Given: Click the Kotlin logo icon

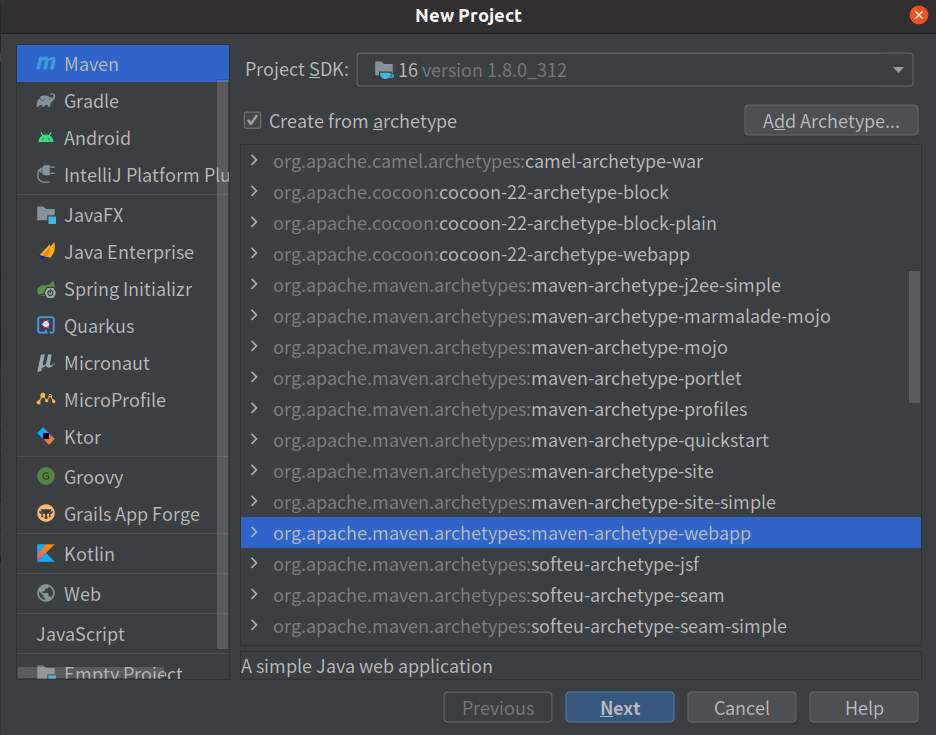Looking at the screenshot, I should (46, 554).
